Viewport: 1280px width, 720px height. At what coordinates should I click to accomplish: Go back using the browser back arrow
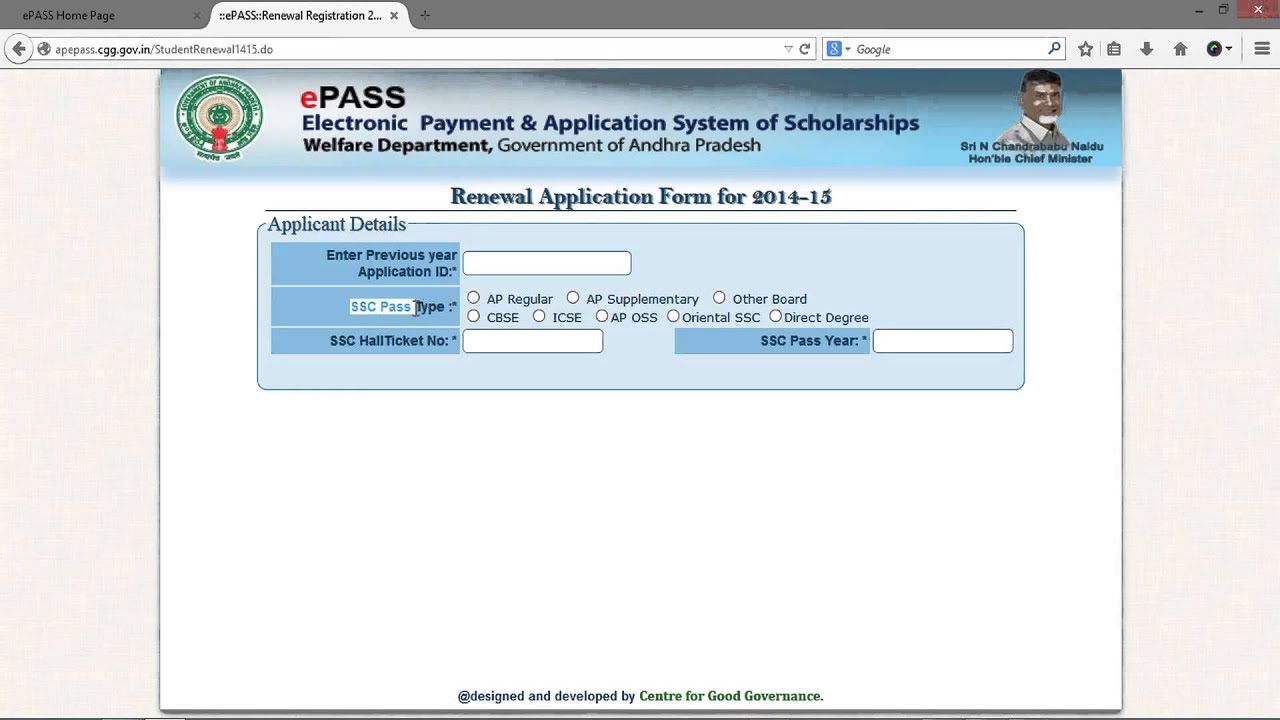tap(18, 49)
